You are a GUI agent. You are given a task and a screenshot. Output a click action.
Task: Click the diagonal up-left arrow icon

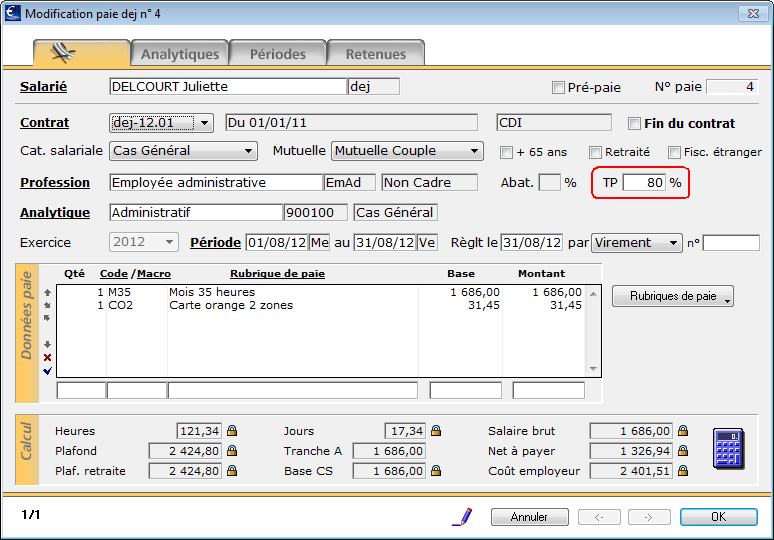pos(47,318)
